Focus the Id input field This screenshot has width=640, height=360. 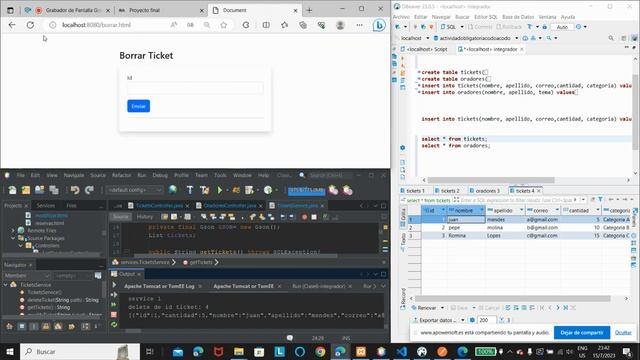pyautogui.click(x=195, y=88)
